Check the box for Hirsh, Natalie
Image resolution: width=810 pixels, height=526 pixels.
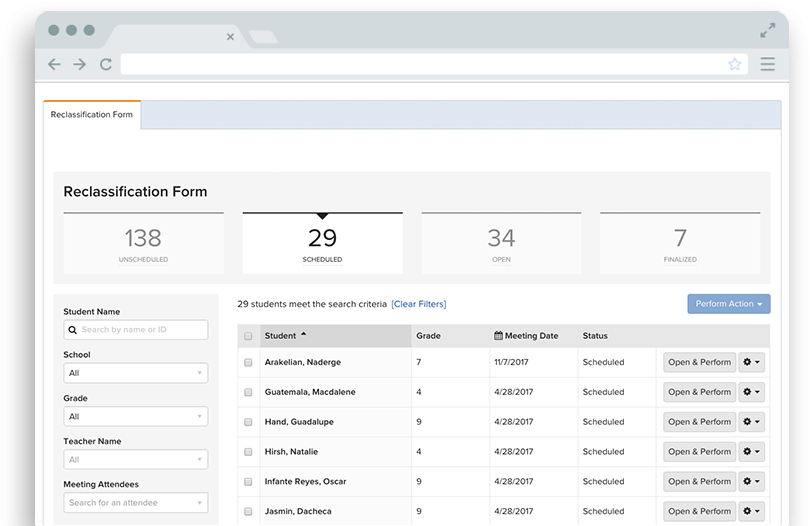(248, 452)
